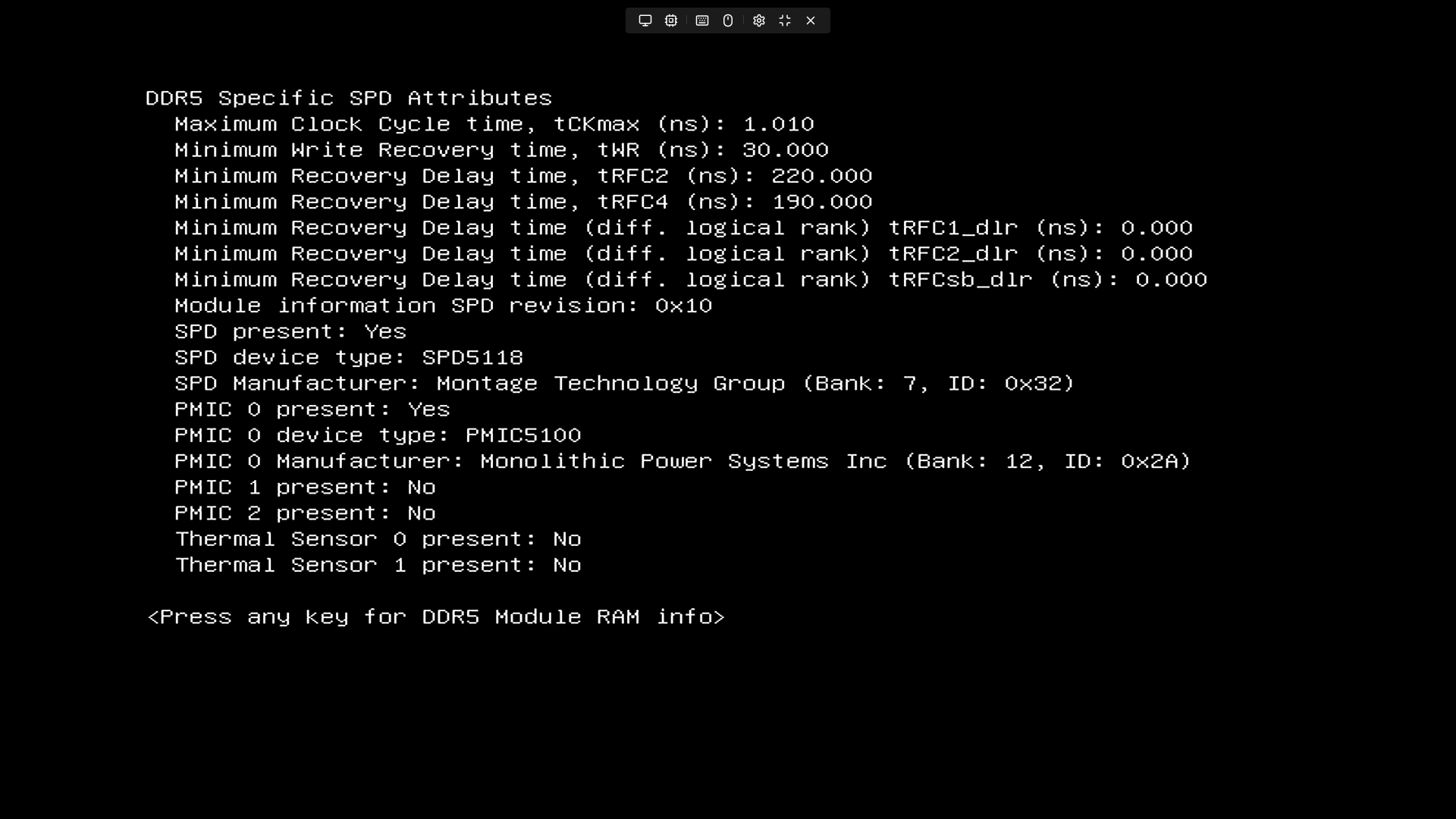
Task: Click the PMIC5100 device type text
Action: pyautogui.click(x=523, y=435)
